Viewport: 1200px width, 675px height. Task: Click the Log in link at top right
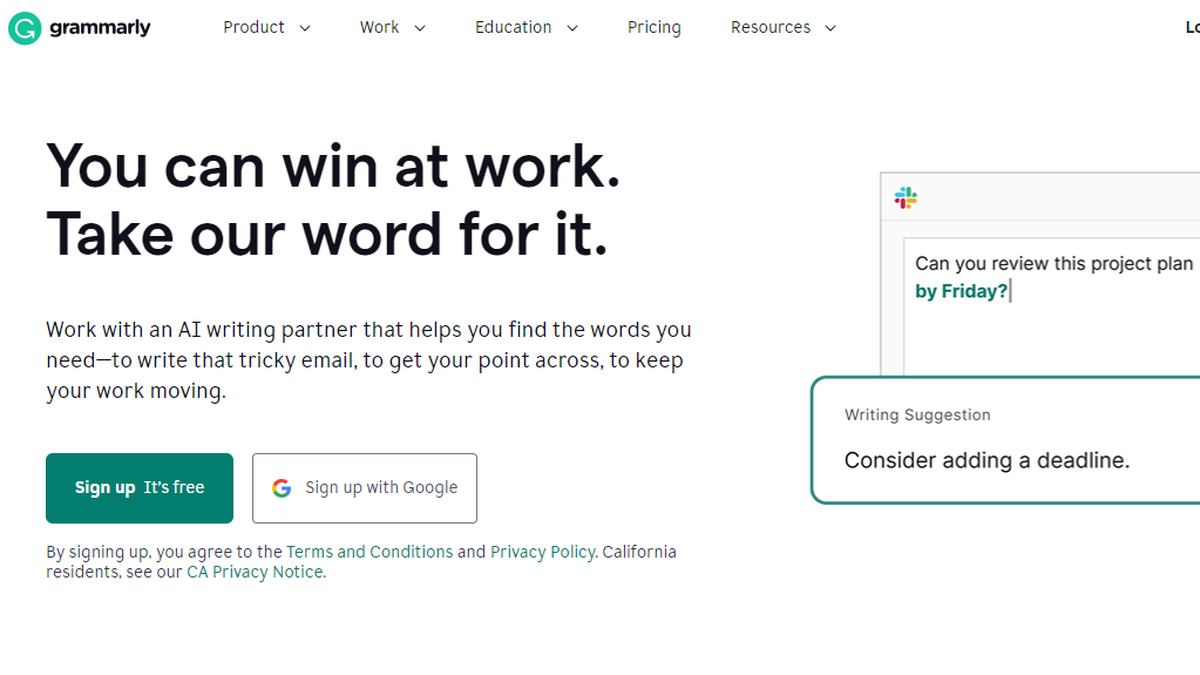coord(1192,28)
